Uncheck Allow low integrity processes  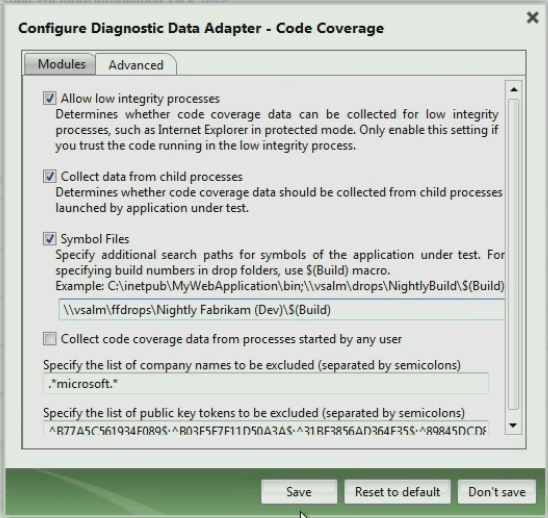[50, 98]
